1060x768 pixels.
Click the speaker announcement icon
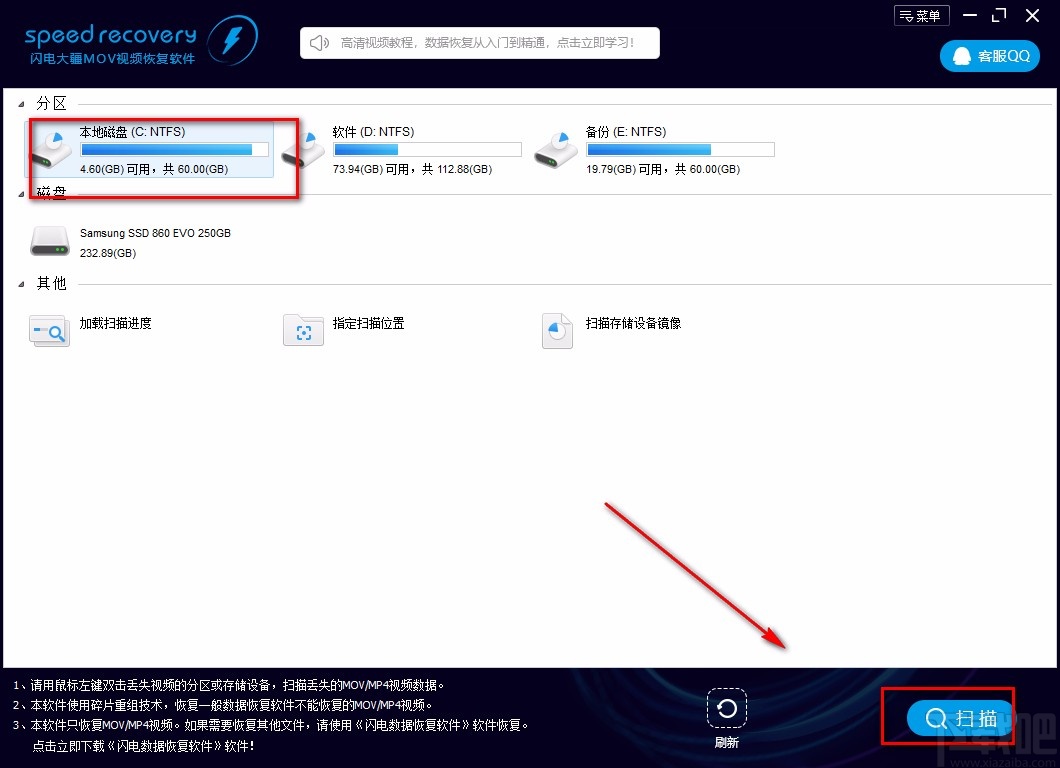point(319,43)
